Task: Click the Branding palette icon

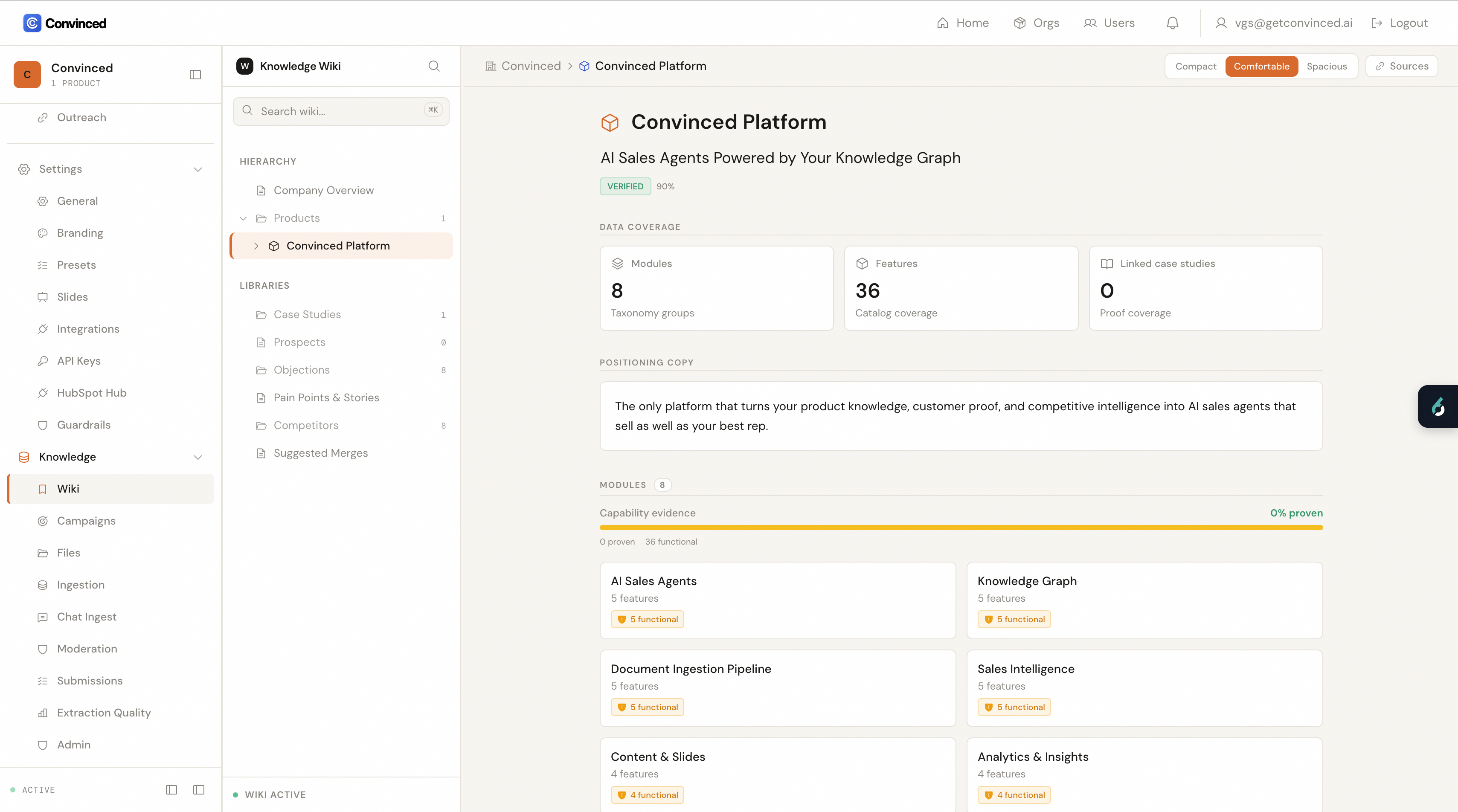Action: pos(43,233)
